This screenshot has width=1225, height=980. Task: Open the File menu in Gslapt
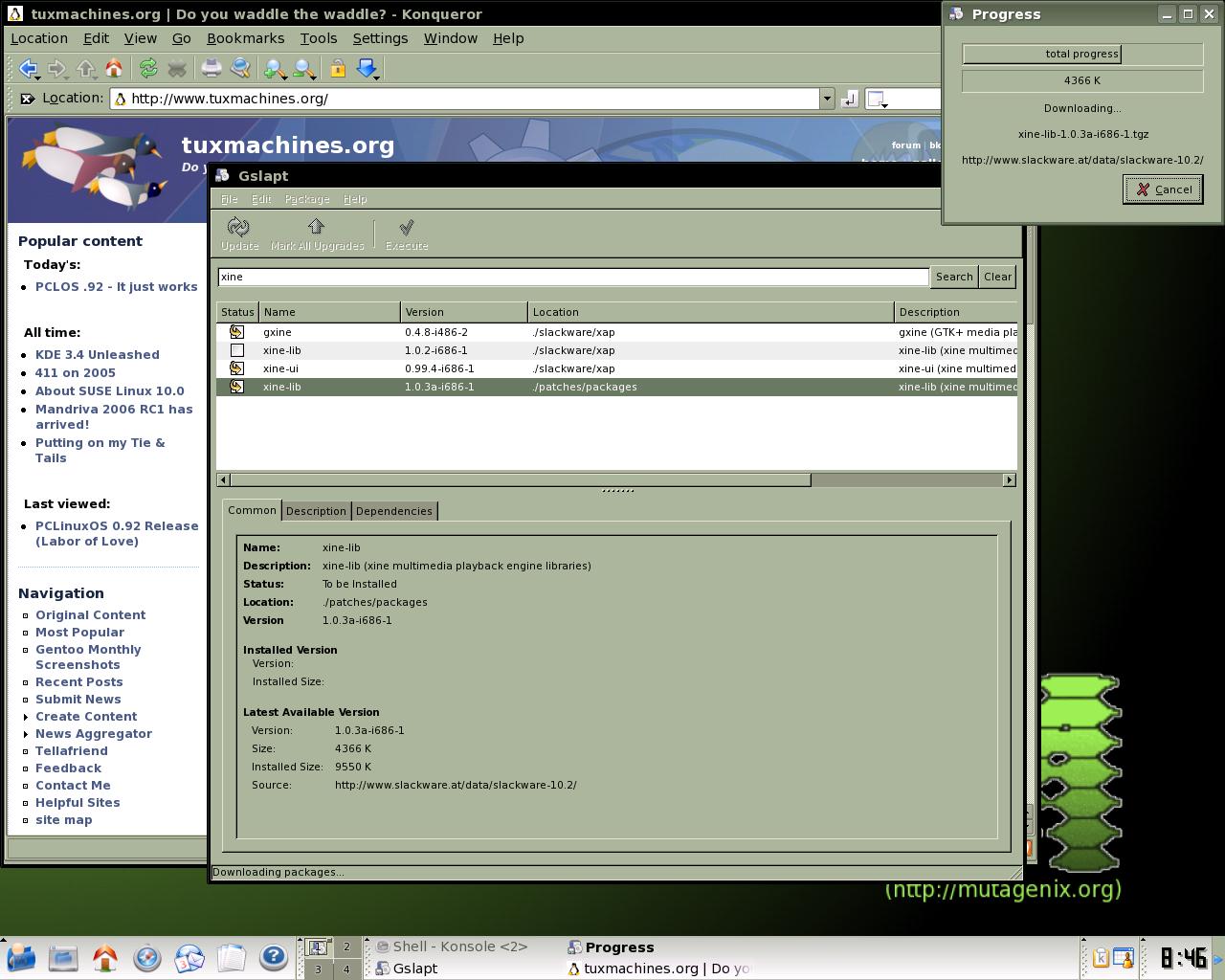230,199
